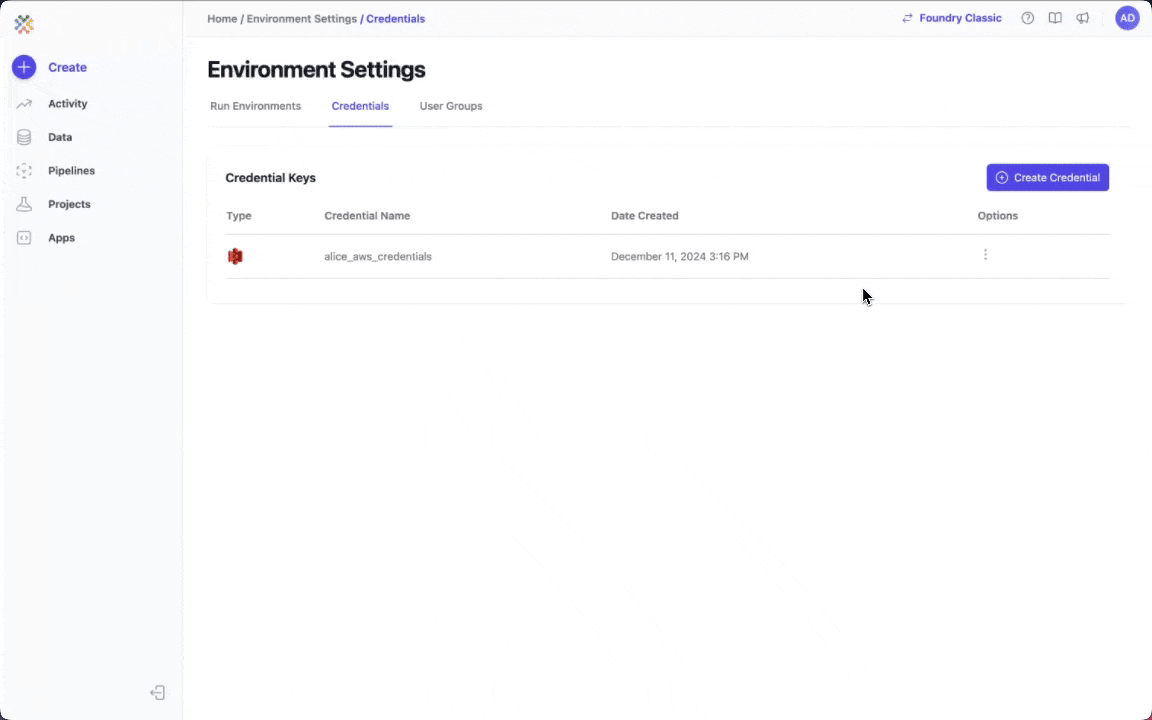The width and height of the screenshot is (1152, 720).
Task: Open Activity from the sidebar
Action: tap(67, 104)
